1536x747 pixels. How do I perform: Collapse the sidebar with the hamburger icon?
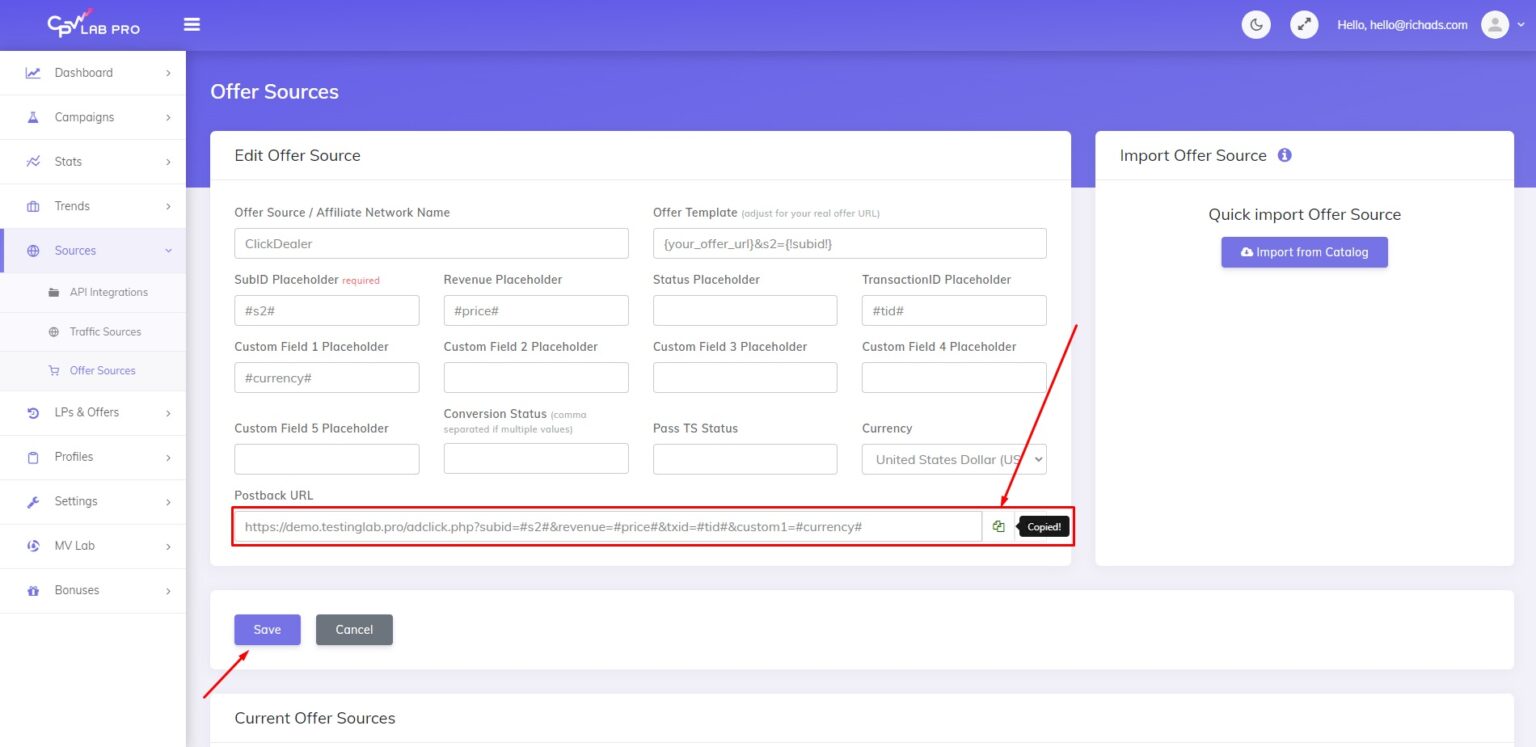tap(191, 24)
